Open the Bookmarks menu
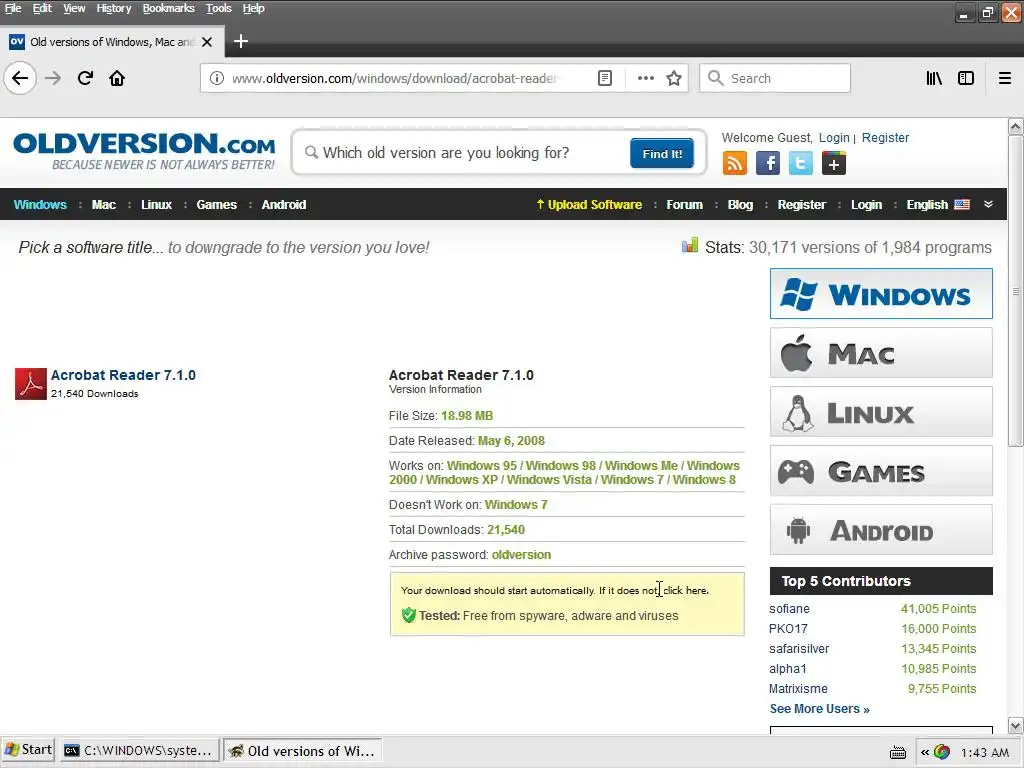This screenshot has height=768, width=1024. click(x=168, y=8)
